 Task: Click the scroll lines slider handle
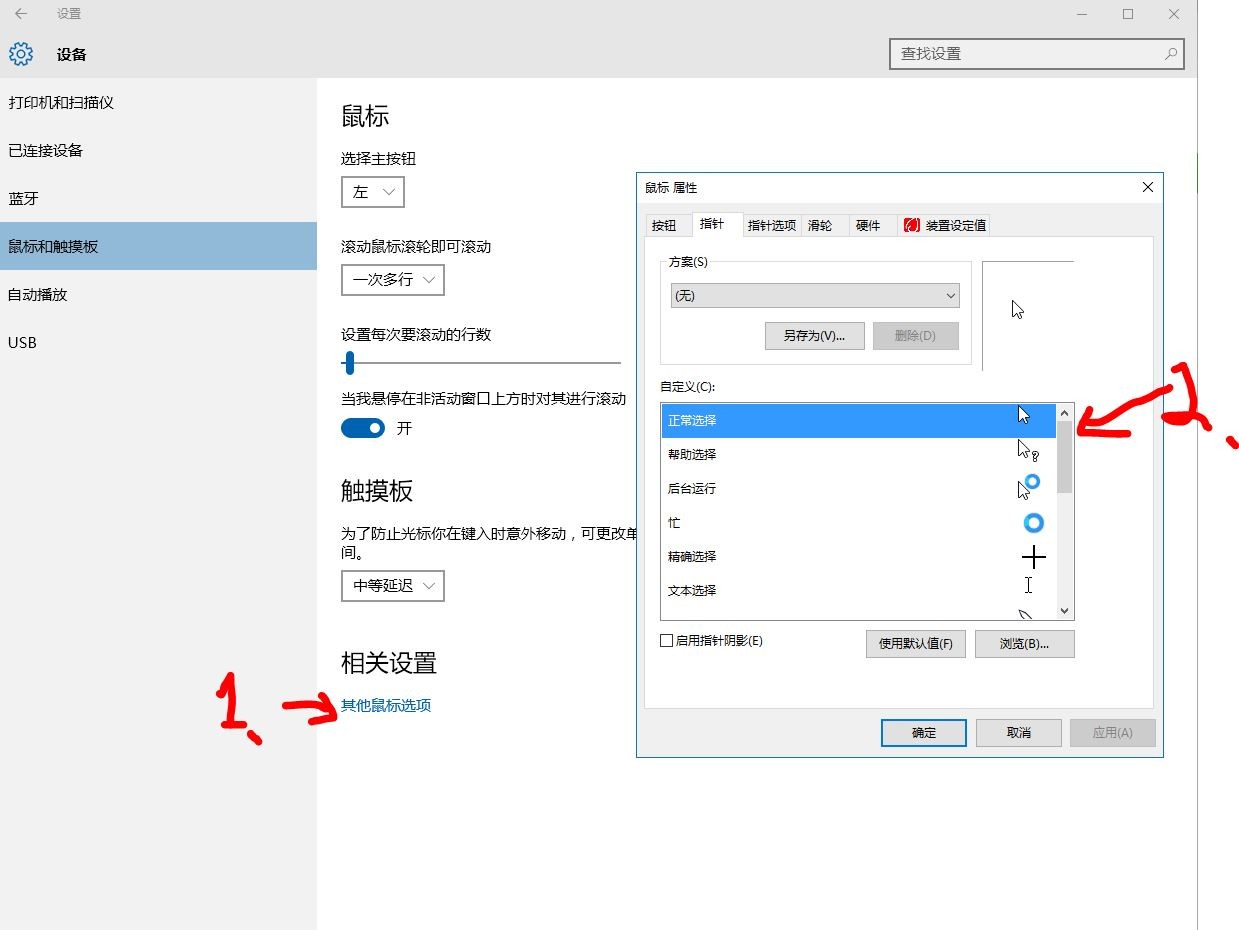click(349, 363)
